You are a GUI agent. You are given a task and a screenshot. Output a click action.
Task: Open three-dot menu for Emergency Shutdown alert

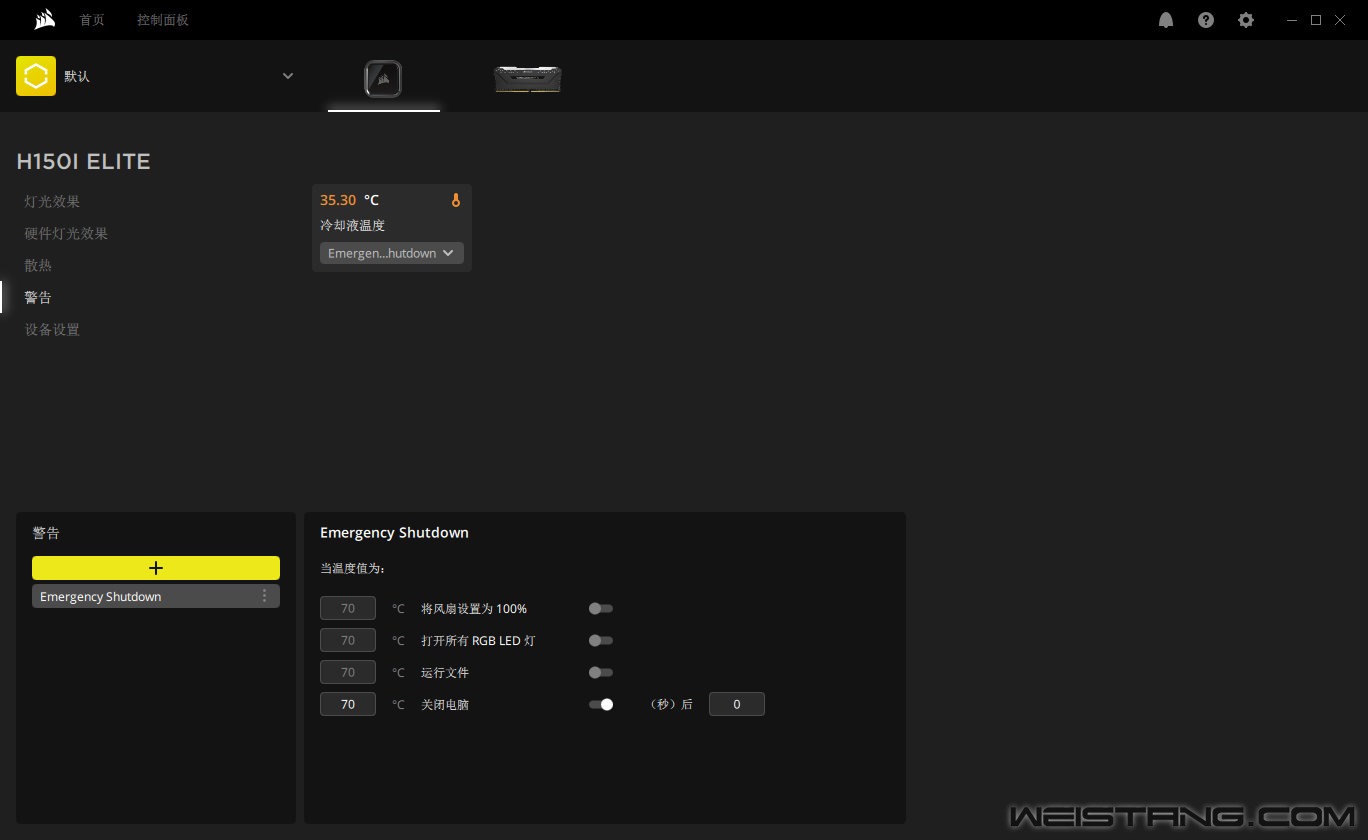pyautogui.click(x=264, y=596)
